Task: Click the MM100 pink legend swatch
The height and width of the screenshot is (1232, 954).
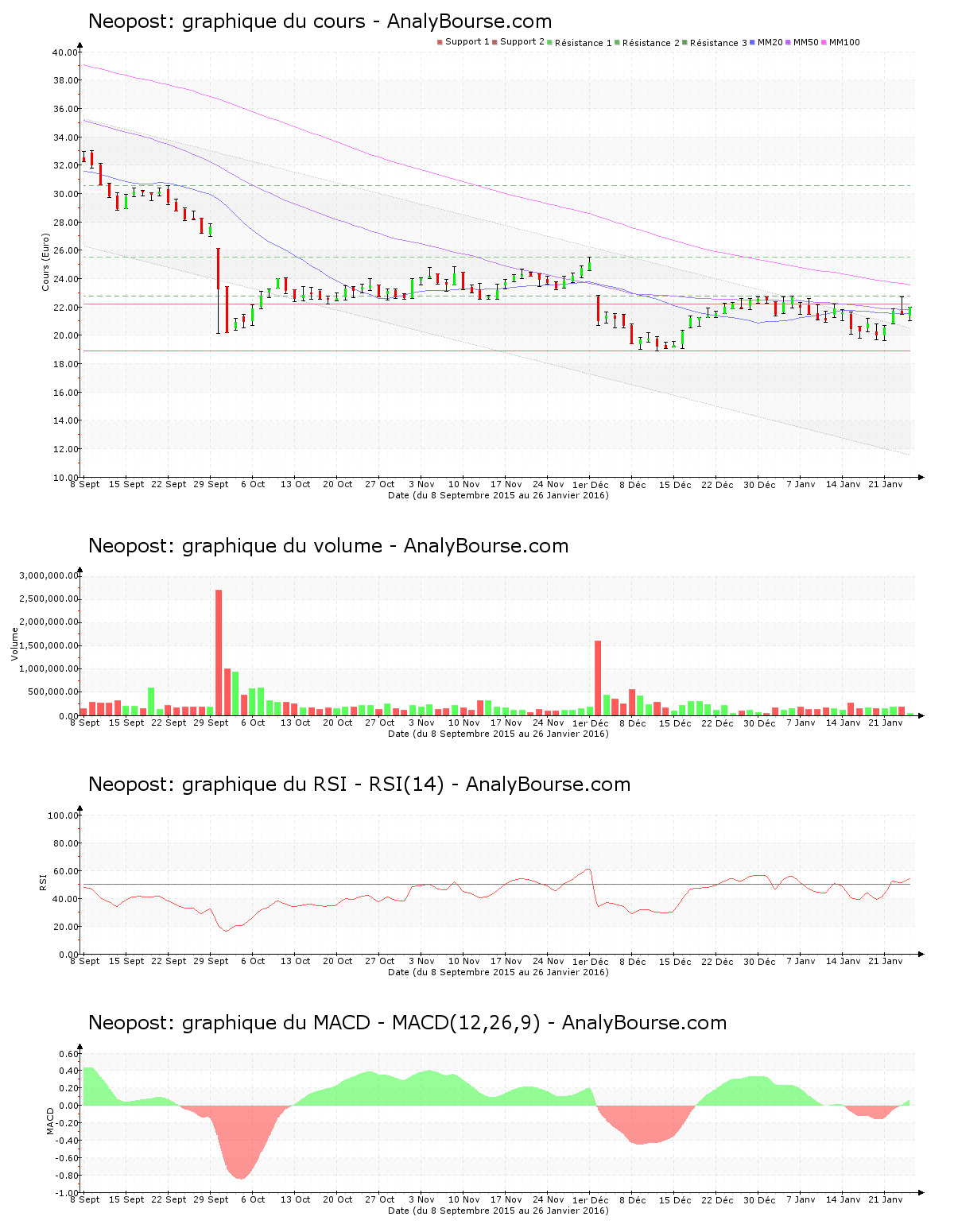Action: pos(824,42)
